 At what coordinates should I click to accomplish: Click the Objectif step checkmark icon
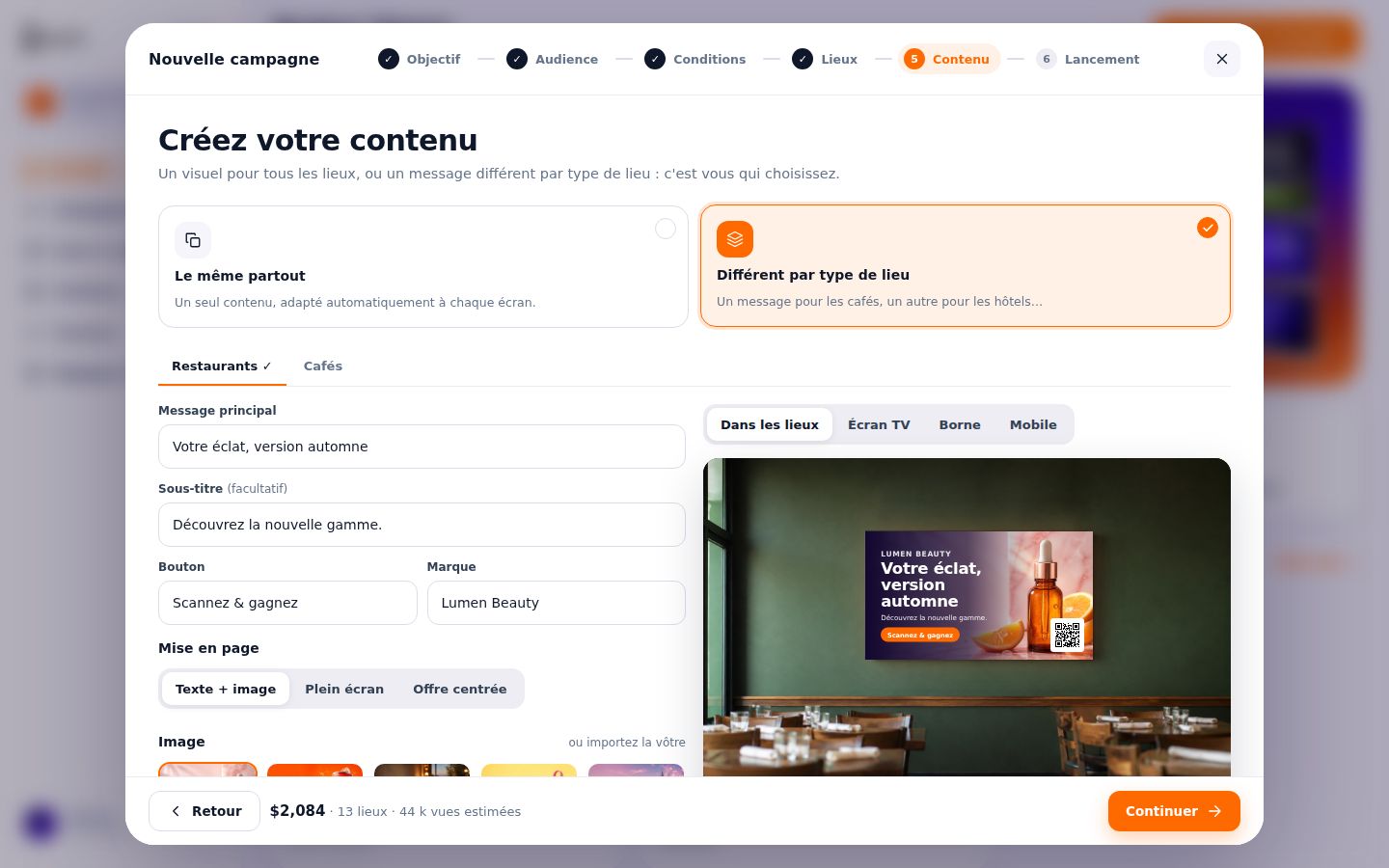point(389,59)
